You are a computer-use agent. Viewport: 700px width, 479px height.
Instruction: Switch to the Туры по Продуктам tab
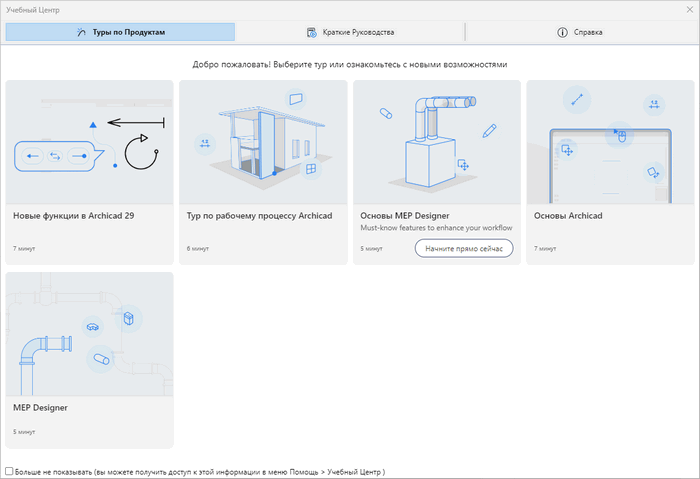point(120,32)
